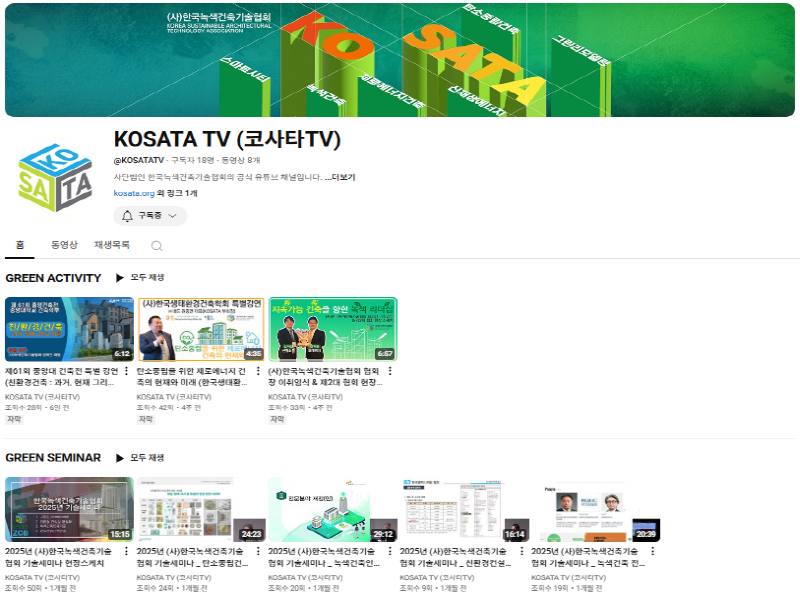Open the title 기술세미나 _ 녹색건축인

pos(324,557)
